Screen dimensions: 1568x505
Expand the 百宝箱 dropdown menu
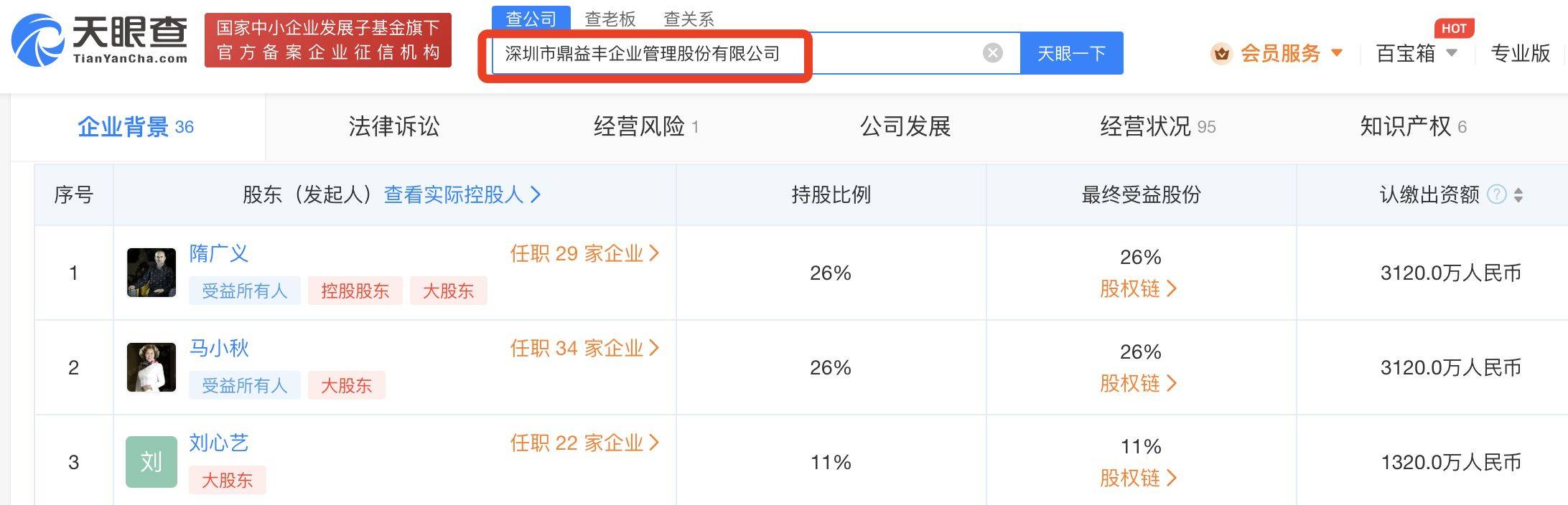(1452, 53)
